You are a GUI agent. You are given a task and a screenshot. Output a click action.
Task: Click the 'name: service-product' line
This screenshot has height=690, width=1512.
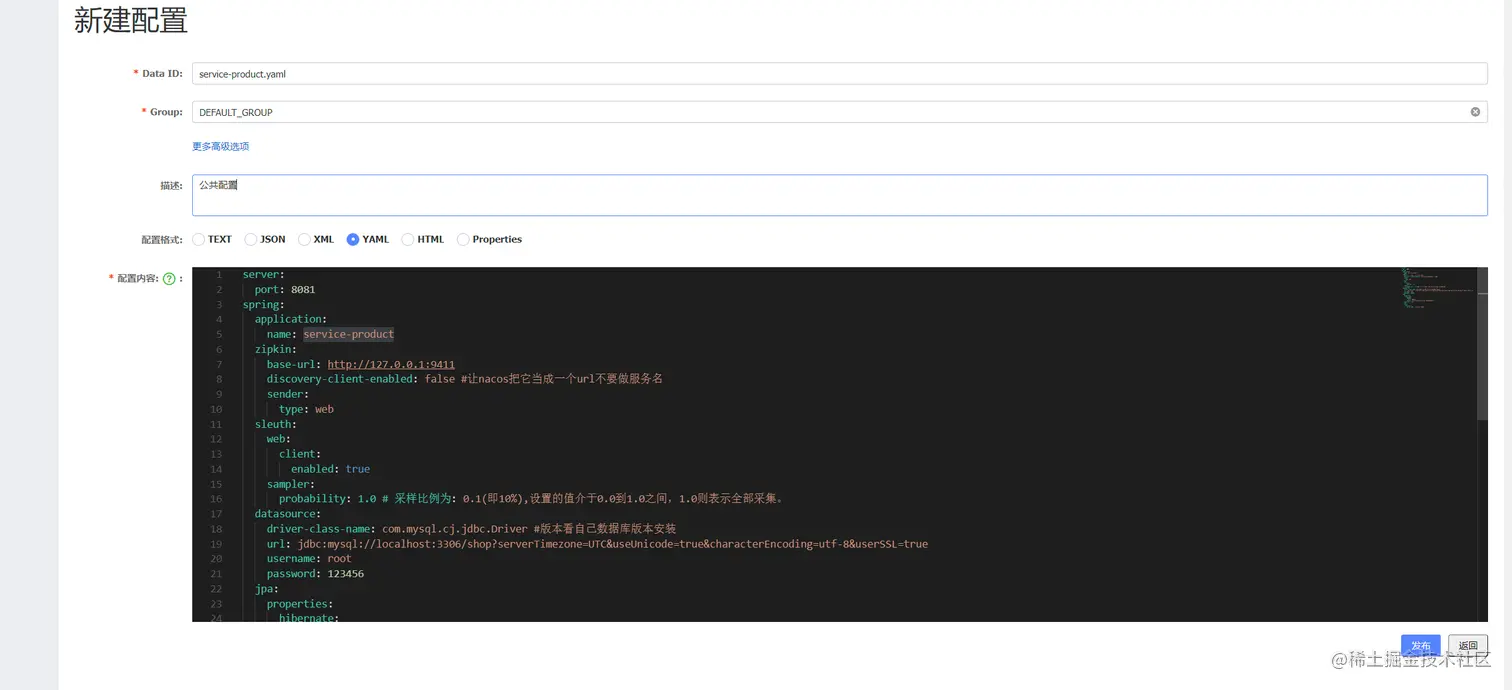(330, 334)
